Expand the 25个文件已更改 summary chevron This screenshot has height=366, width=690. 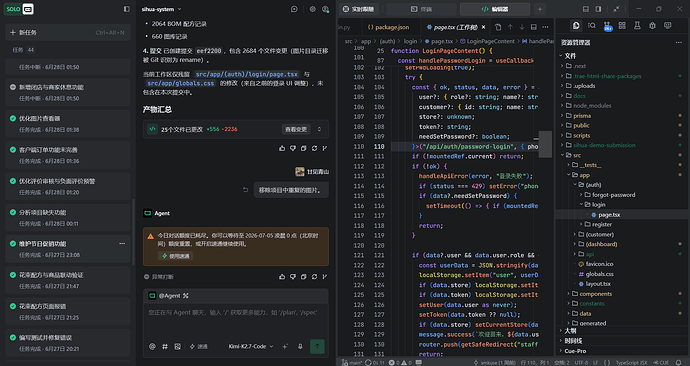(x=319, y=129)
